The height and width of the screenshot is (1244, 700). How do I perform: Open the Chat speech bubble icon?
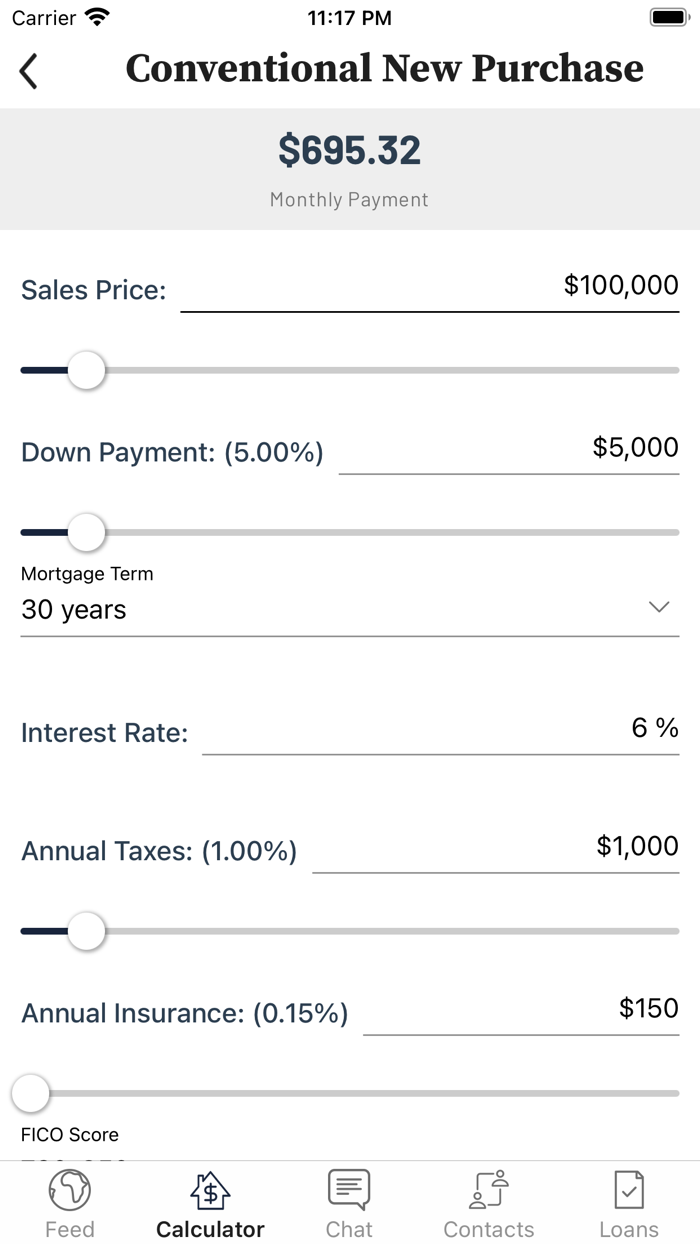point(348,1188)
